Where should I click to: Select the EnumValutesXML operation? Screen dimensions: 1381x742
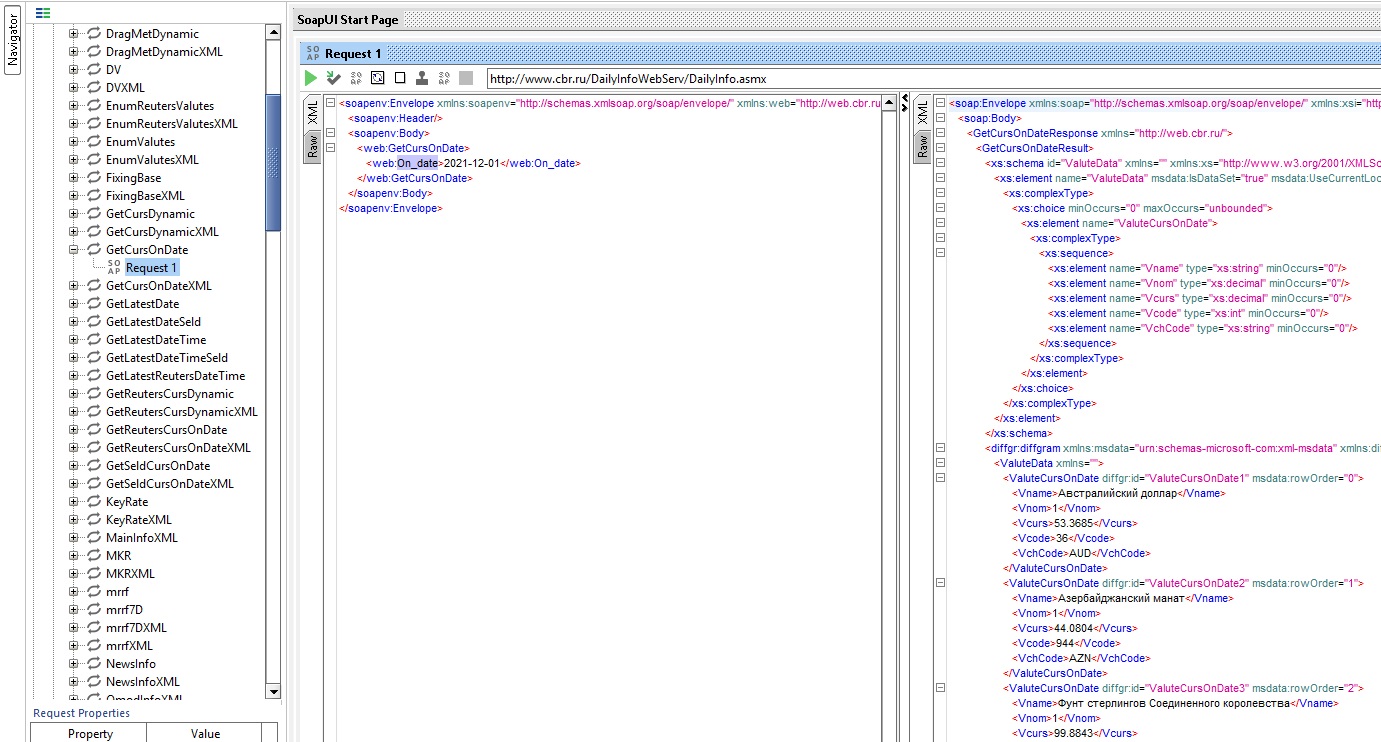[x=152, y=160]
